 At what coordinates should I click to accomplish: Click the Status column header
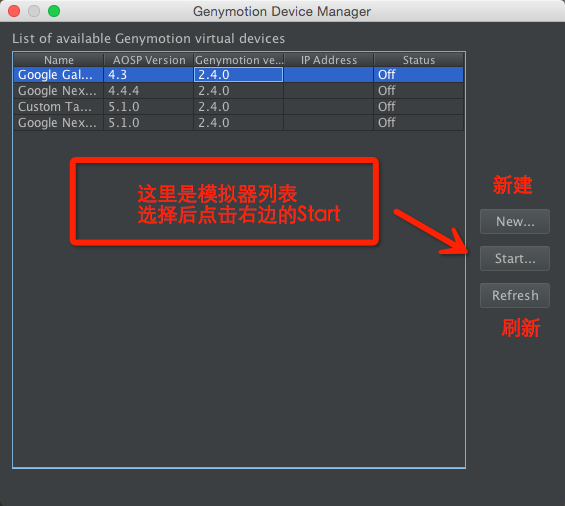(x=419, y=60)
